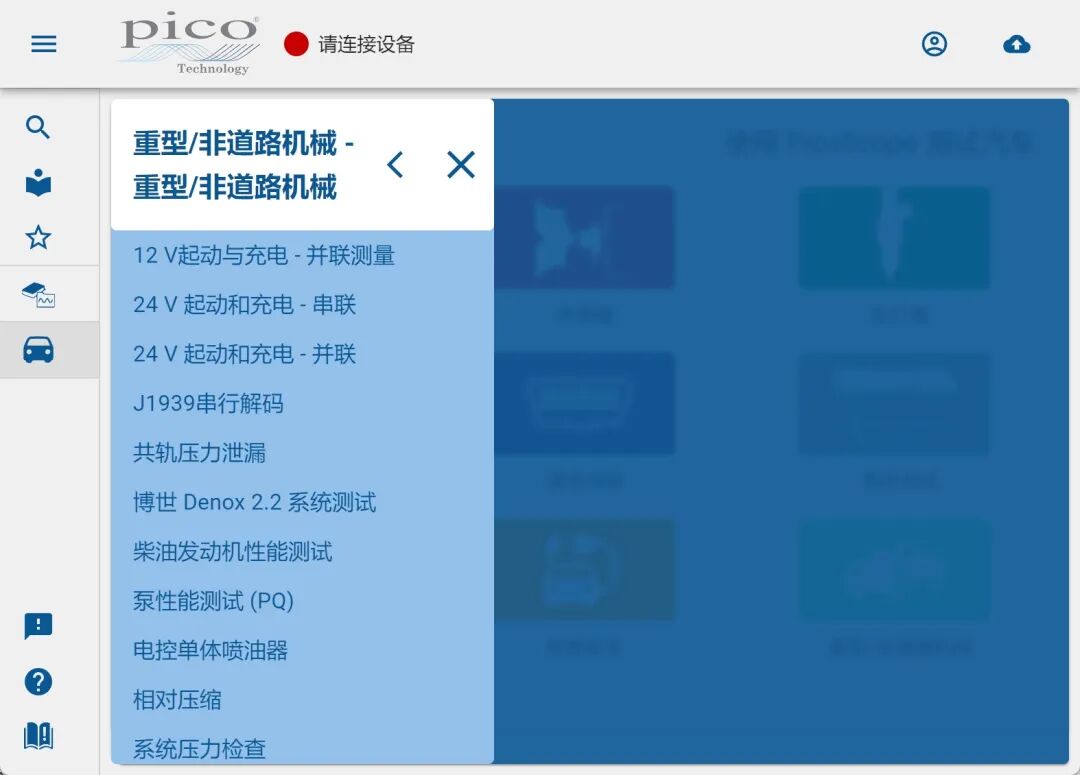Choose 柴油发动机性能测试
Screen dimensions: 1080x775
point(233,552)
